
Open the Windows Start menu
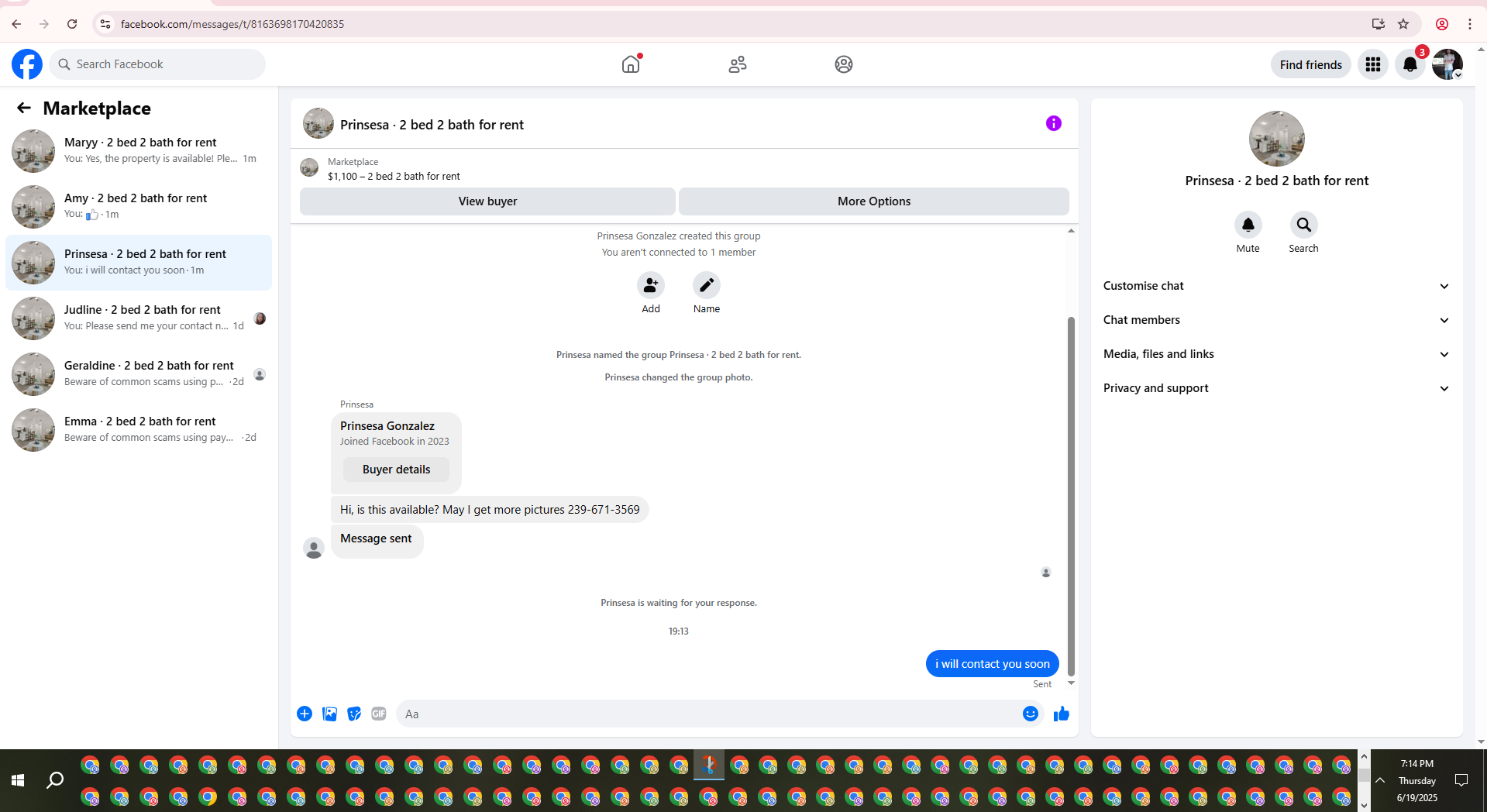pos(18,780)
